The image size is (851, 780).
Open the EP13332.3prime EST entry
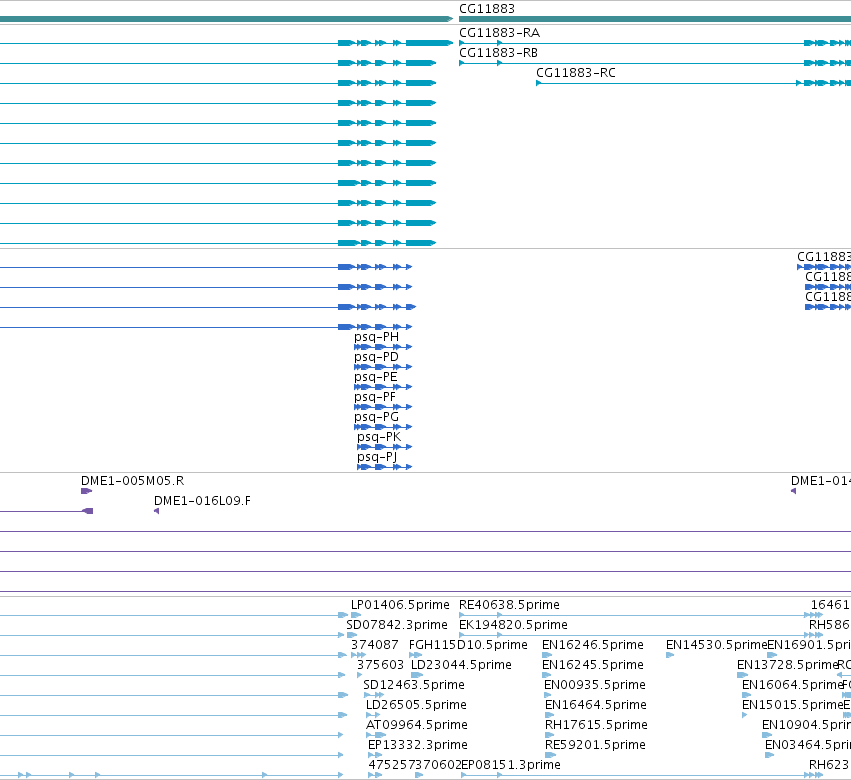pos(417,746)
